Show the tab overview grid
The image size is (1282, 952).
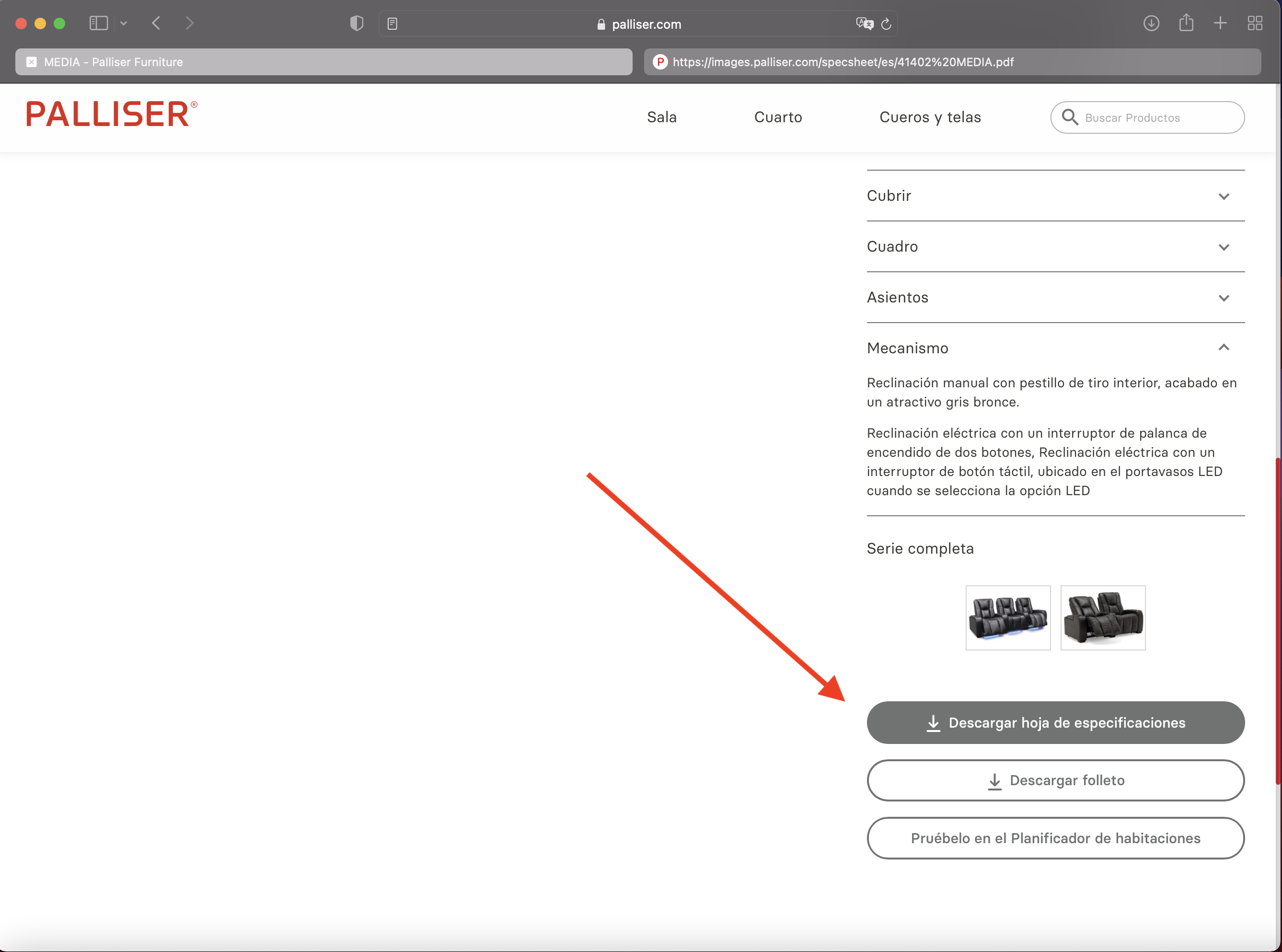click(1255, 23)
